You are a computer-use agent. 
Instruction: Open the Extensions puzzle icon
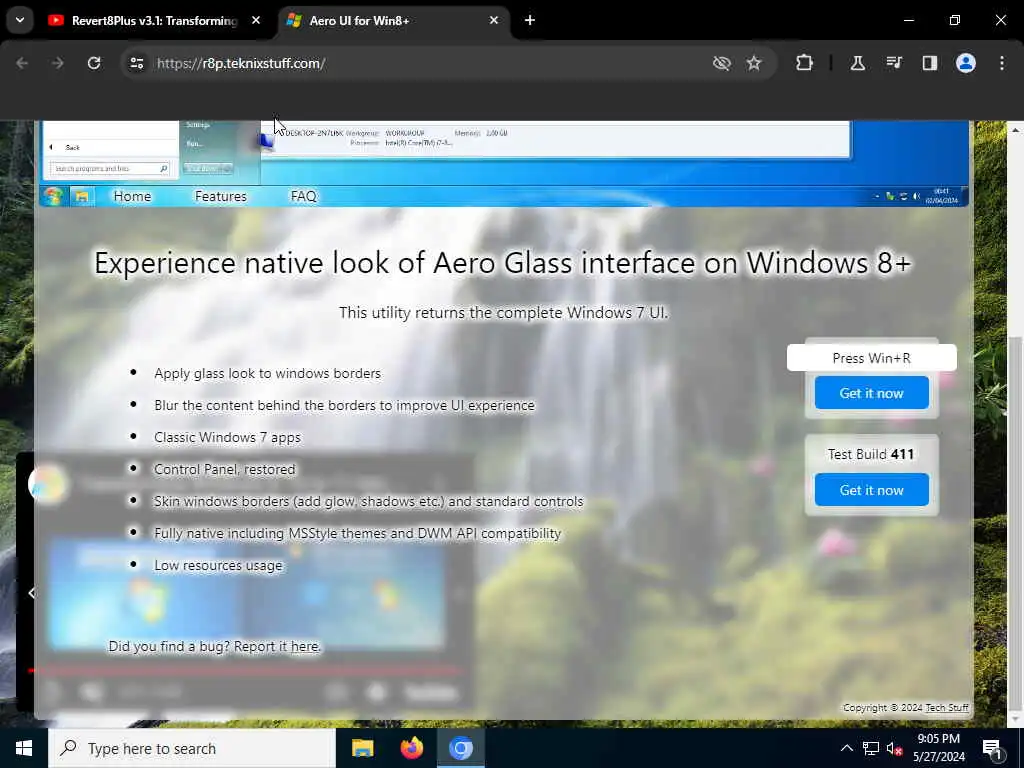tap(805, 63)
